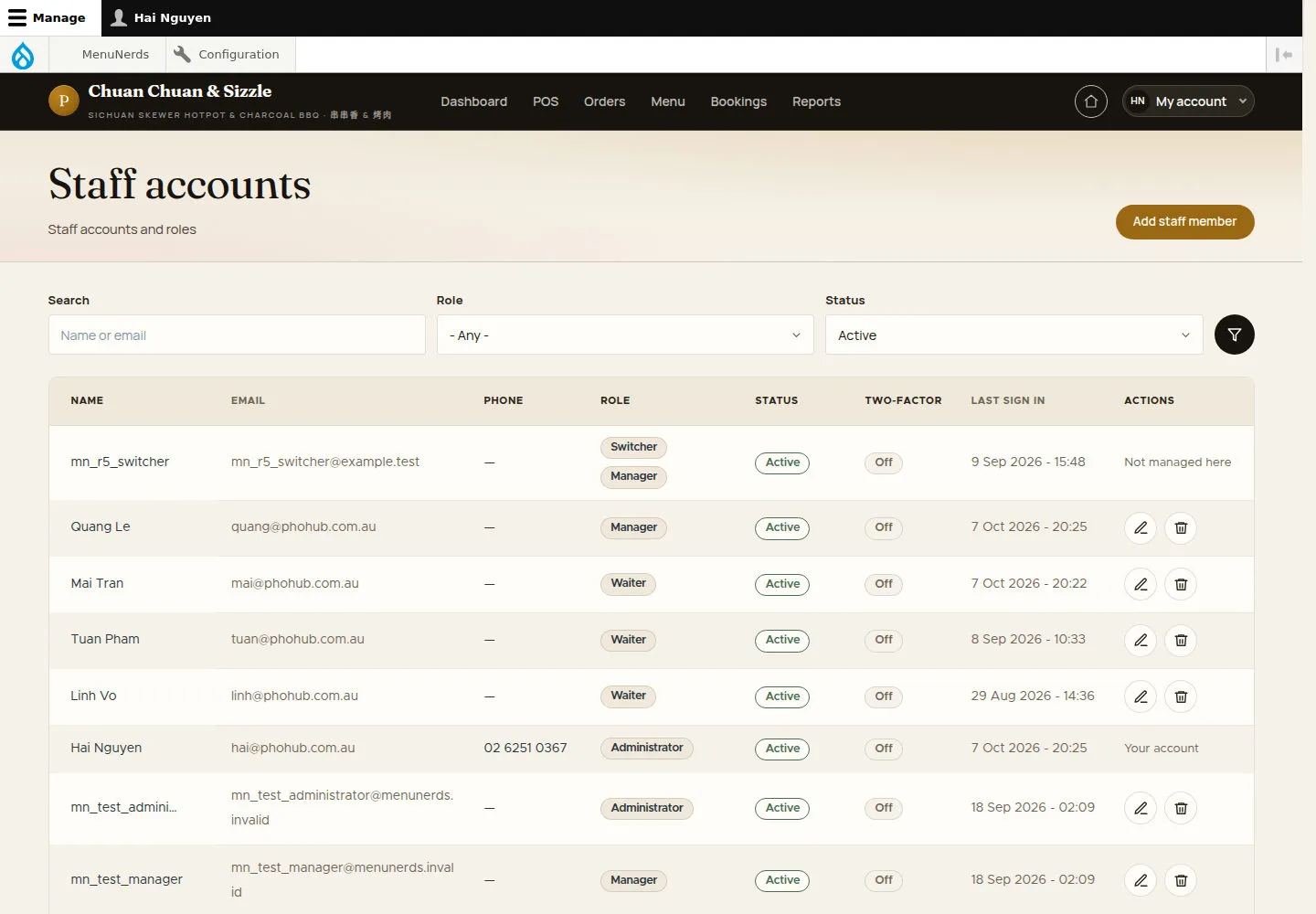Image resolution: width=1316 pixels, height=914 pixels.
Task: Edit Tuan Pham's account
Action: coord(1141,640)
